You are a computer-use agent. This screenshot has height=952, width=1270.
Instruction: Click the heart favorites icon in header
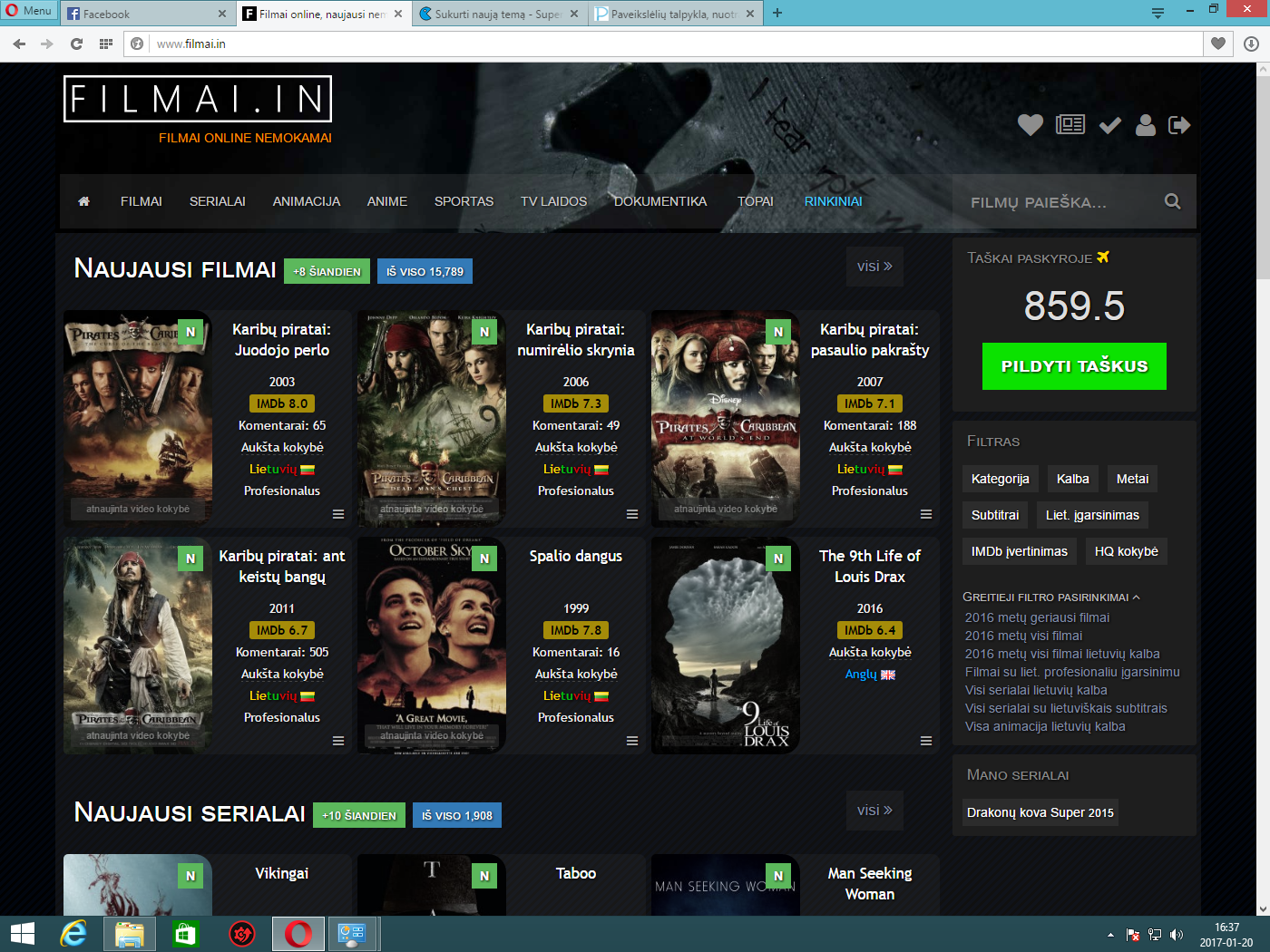point(1030,125)
